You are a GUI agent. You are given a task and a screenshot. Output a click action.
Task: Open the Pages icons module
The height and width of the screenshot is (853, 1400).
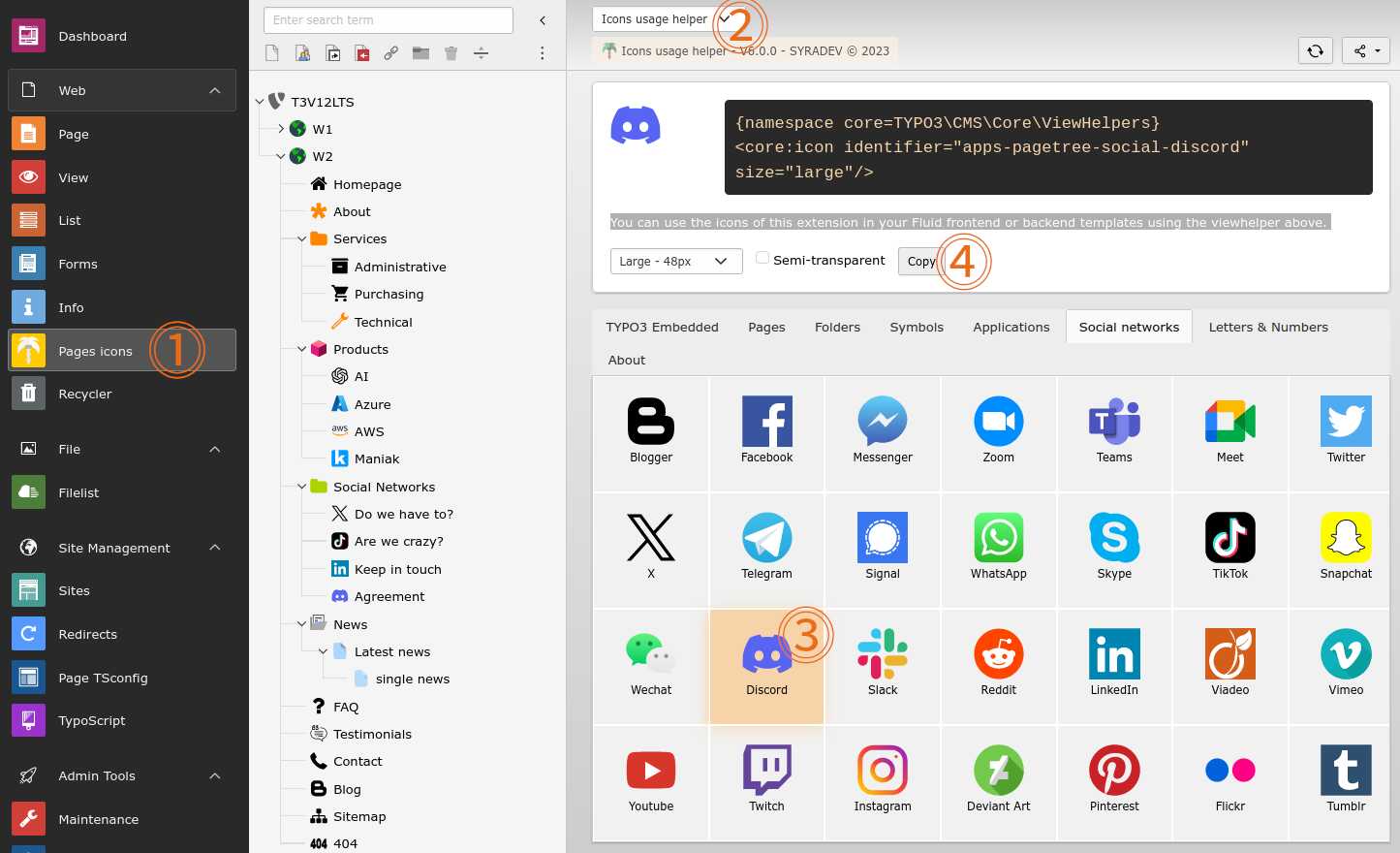coord(122,351)
